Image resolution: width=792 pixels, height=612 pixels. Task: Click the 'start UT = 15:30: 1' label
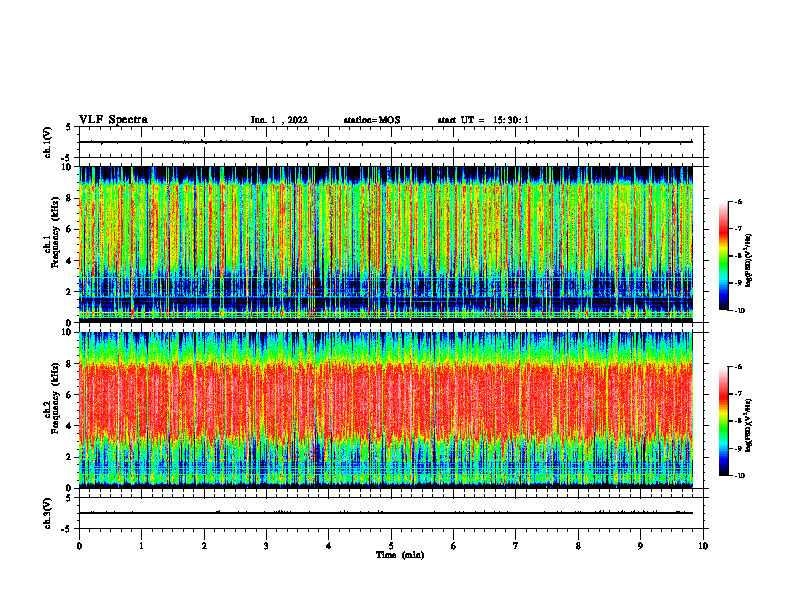pyautogui.click(x=483, y=120)
